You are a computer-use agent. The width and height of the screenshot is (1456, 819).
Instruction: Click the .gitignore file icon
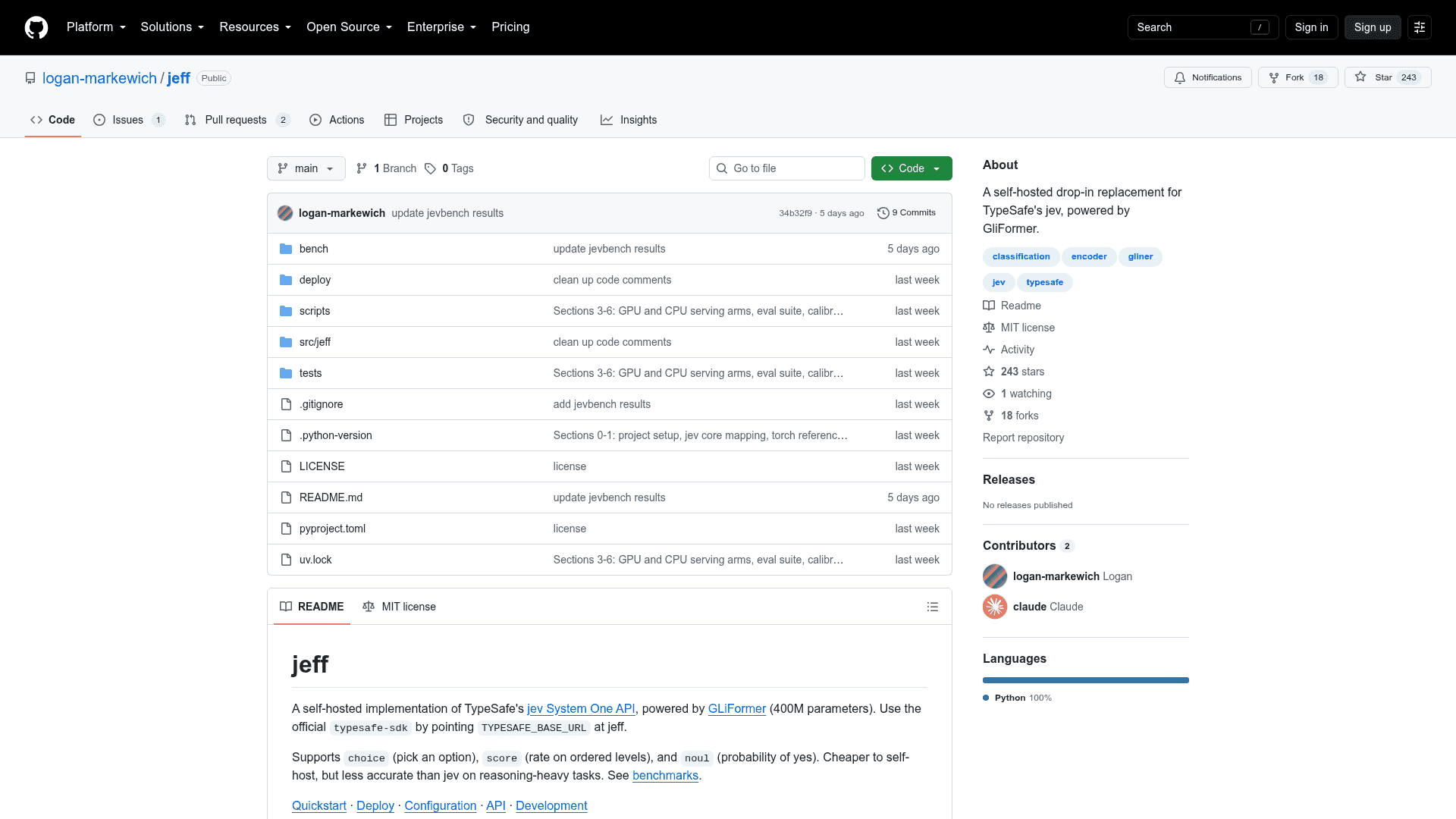pos(286,404)
